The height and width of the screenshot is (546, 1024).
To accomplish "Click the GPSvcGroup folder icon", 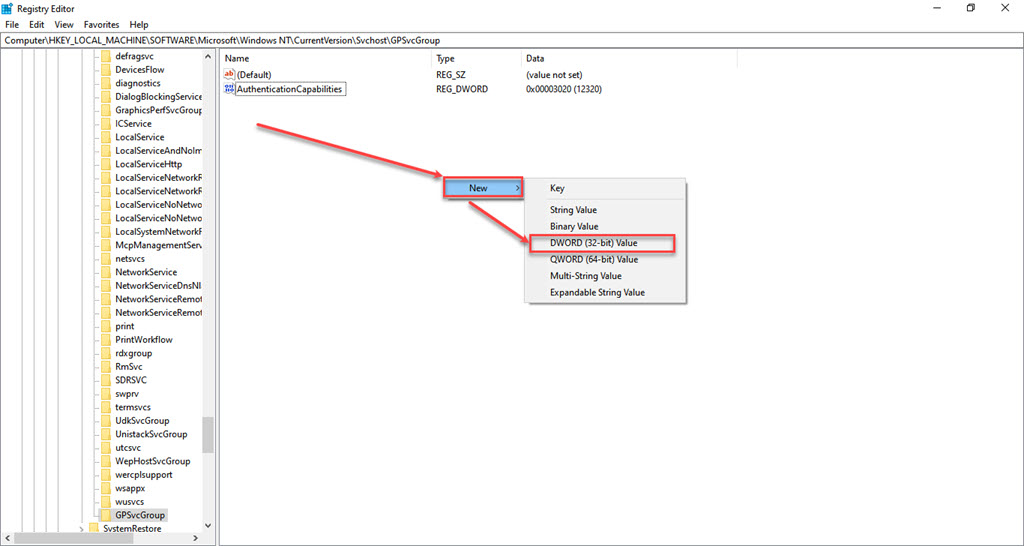I will pos(106,515).
